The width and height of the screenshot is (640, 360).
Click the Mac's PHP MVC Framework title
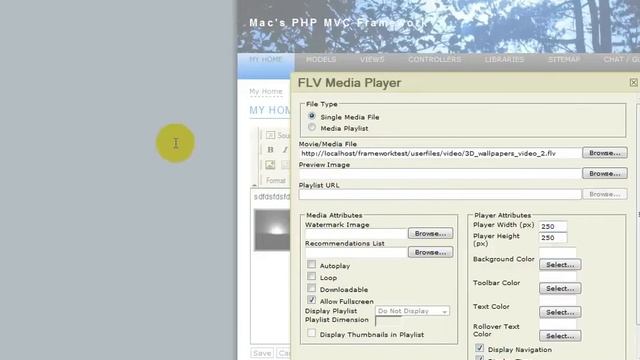point(338,23)
